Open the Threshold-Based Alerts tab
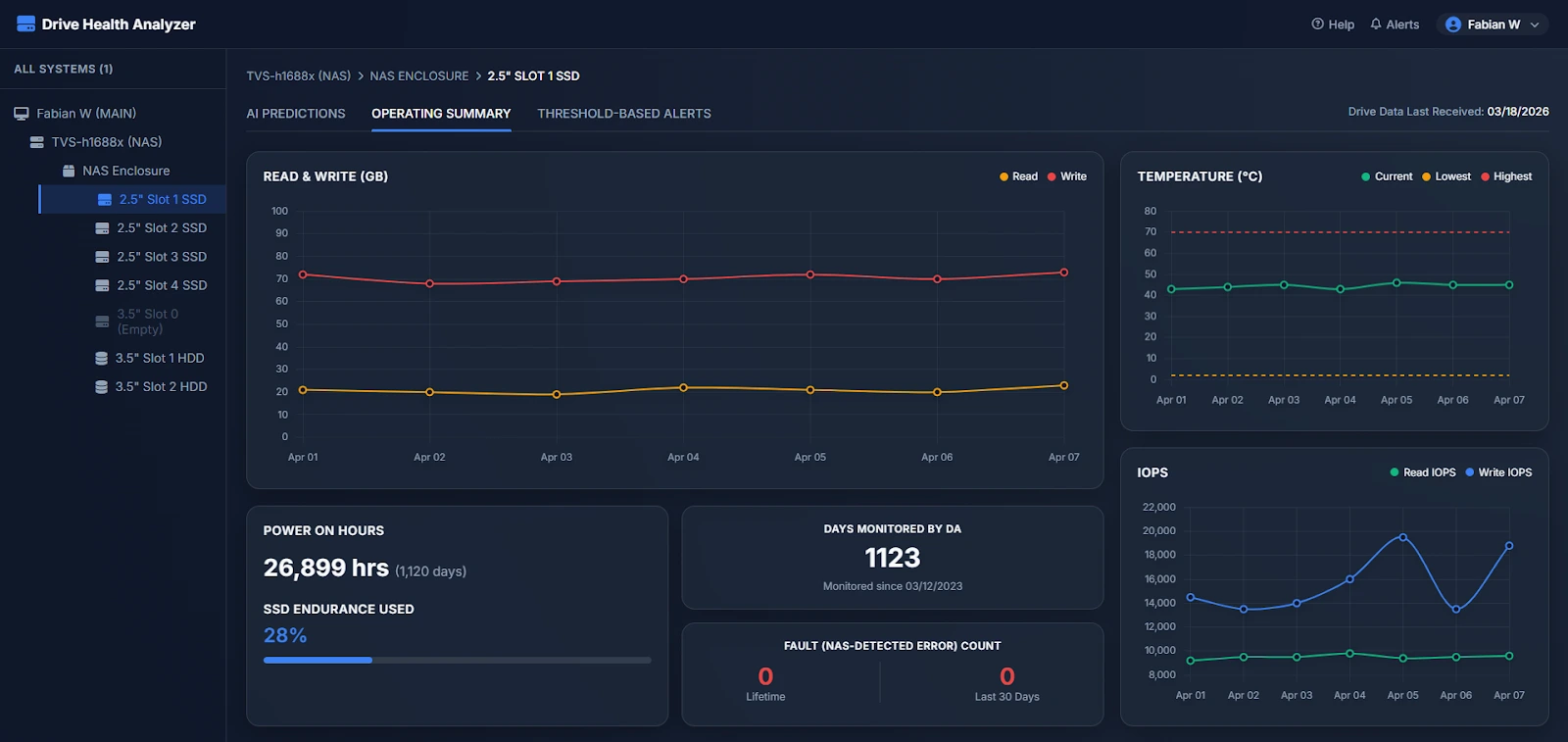The width and height of the screenshot is (1568, 742). point(624,114)
